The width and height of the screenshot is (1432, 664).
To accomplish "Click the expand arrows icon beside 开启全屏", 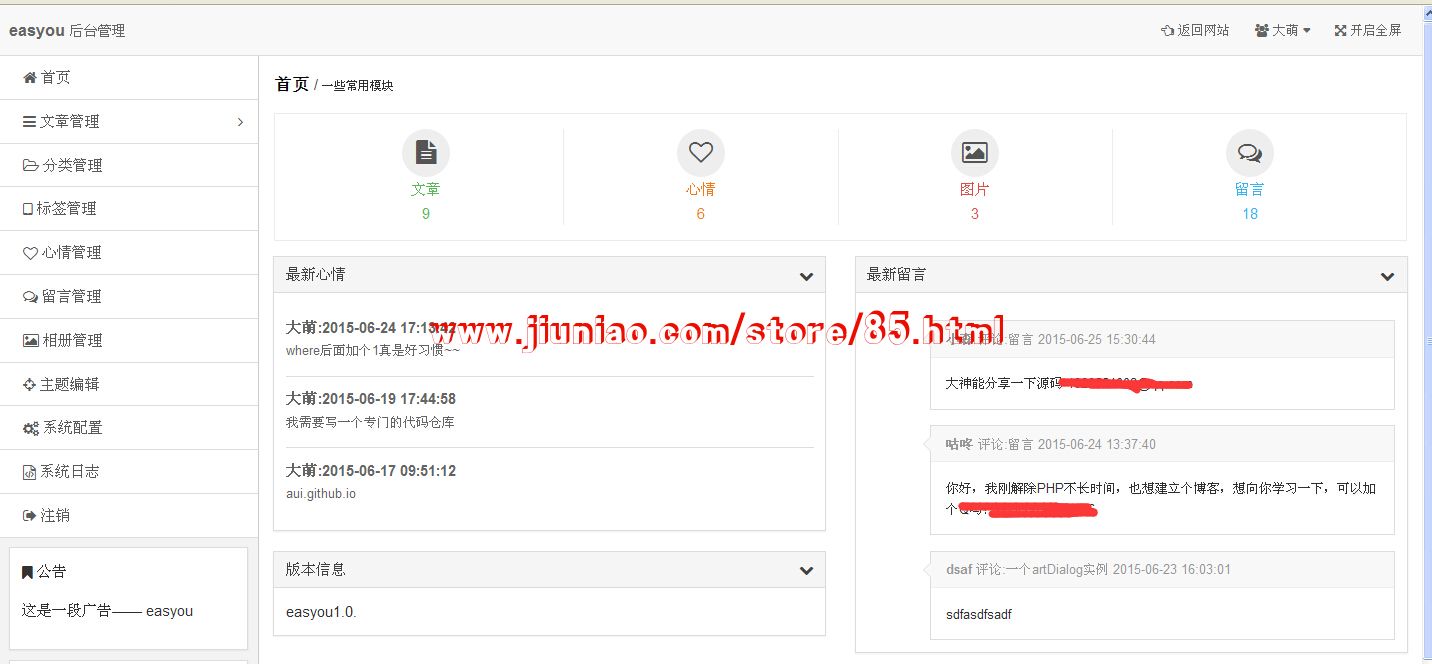I will coord(1341,31).
